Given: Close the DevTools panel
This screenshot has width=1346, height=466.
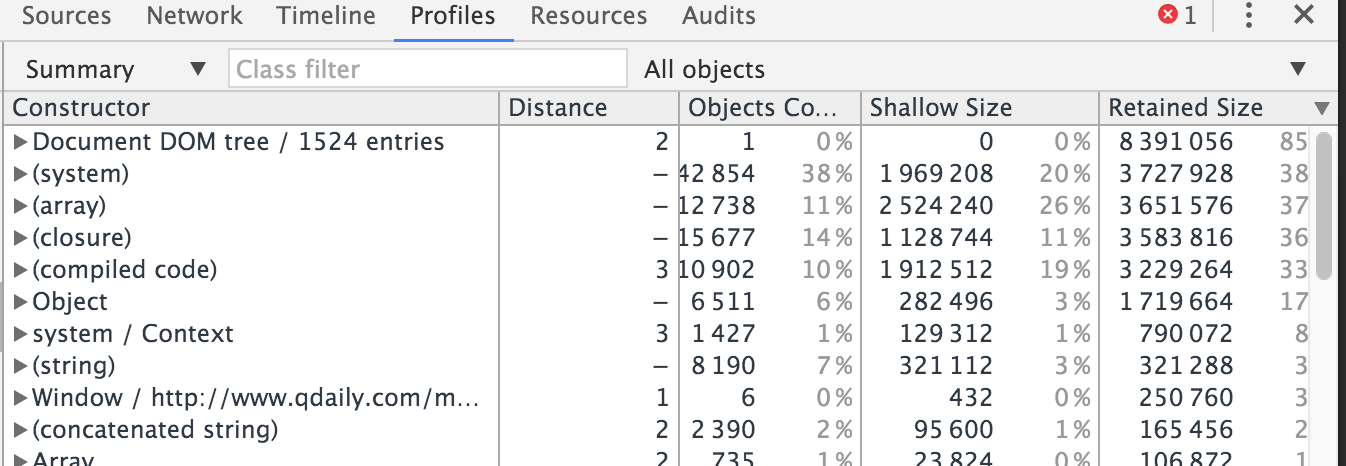Looking at the screenshot, I should click(x=1303, y=15).
